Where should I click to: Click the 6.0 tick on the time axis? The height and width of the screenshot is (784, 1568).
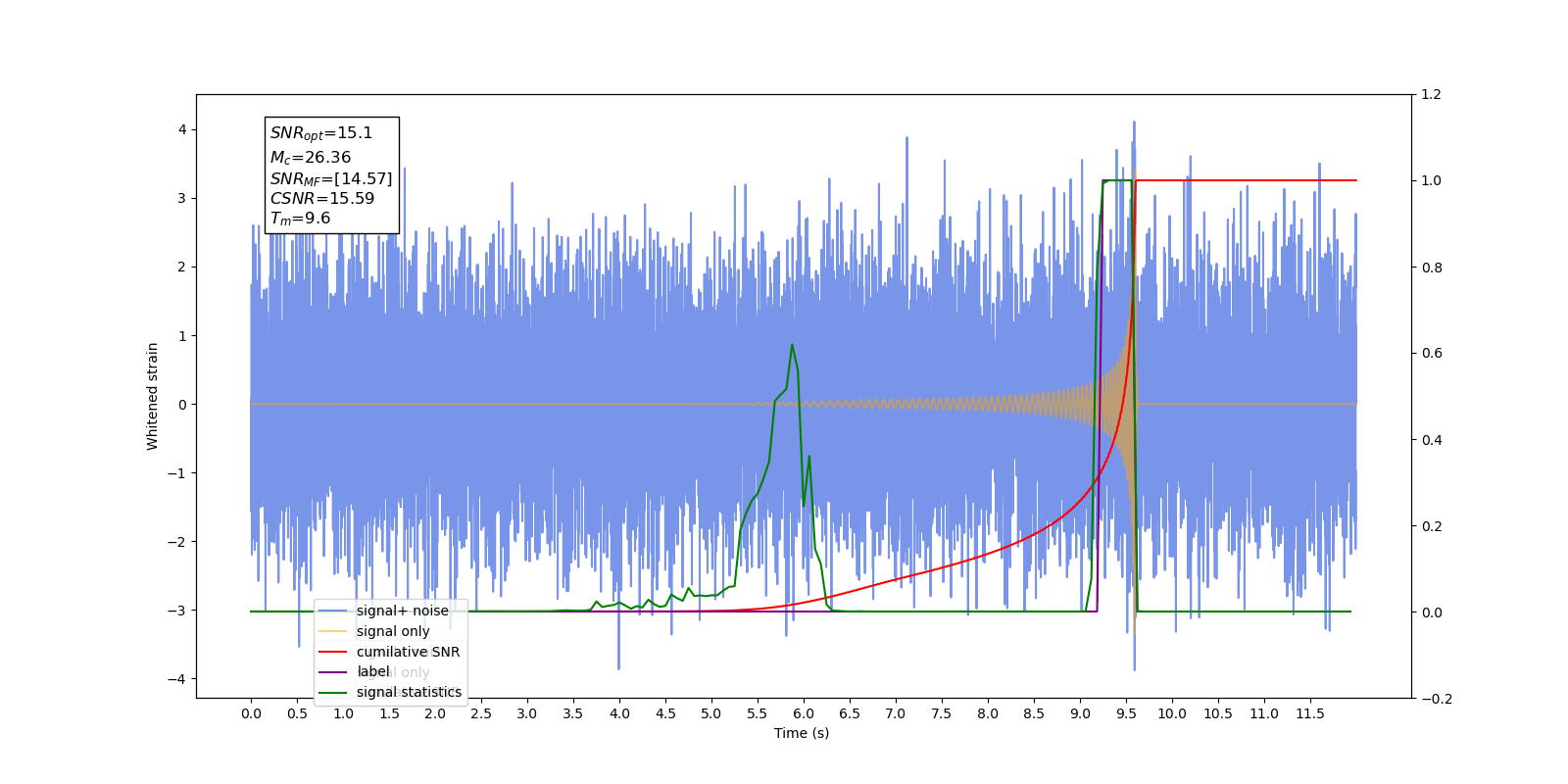click(x=804, y=713)
